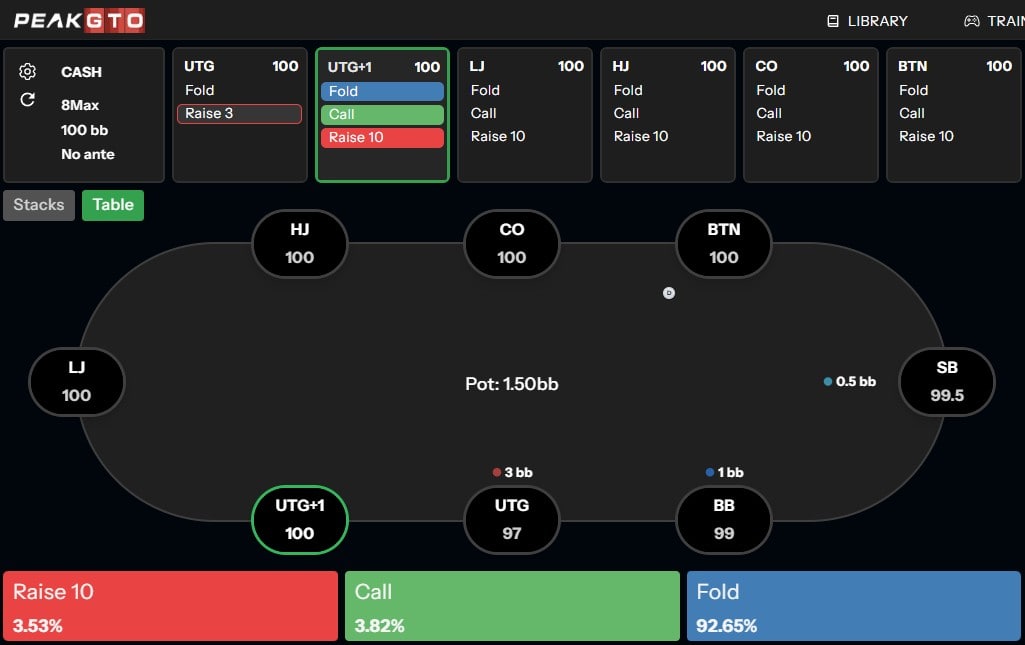
Task: Click the Train gamepad icon
Action: point(971,21)
